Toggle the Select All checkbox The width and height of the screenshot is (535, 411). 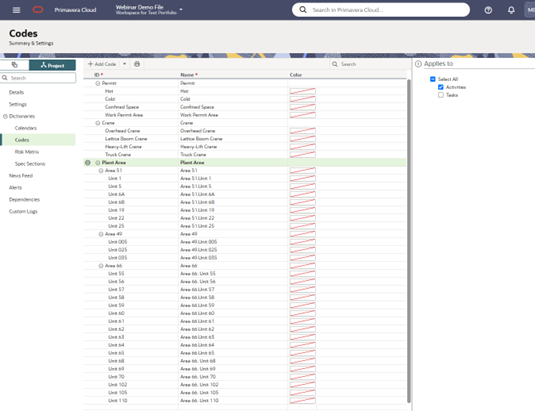pos(433,79)
